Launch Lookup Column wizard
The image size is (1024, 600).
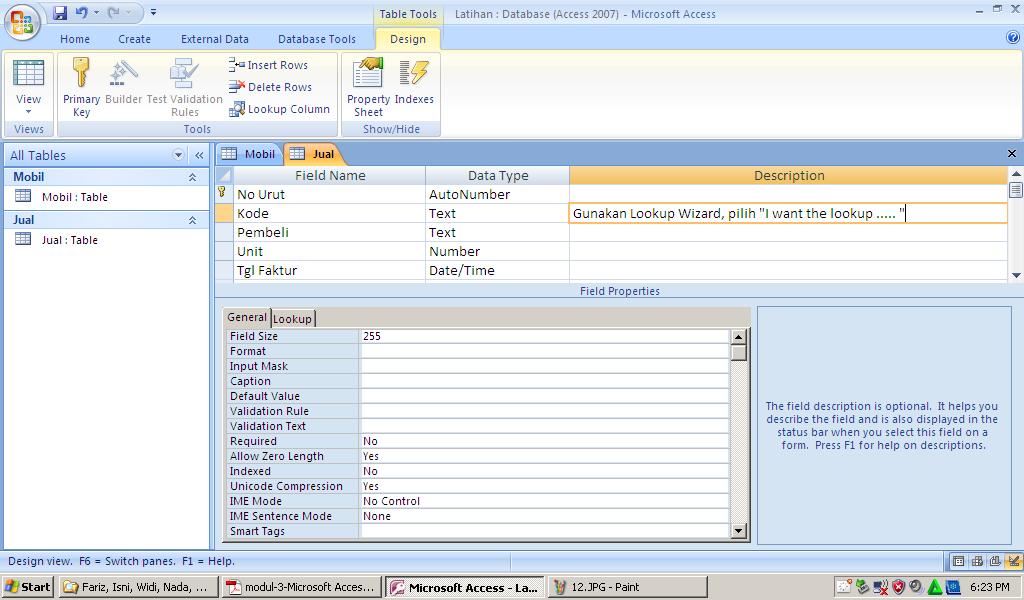point(280,109)
